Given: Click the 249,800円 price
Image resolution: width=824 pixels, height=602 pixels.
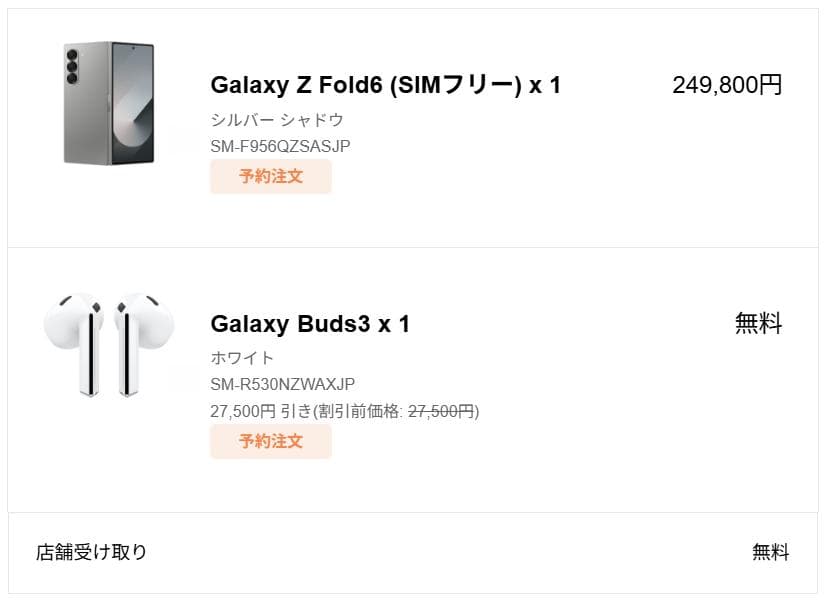Looking at the screenshot, I should (727, 85).
